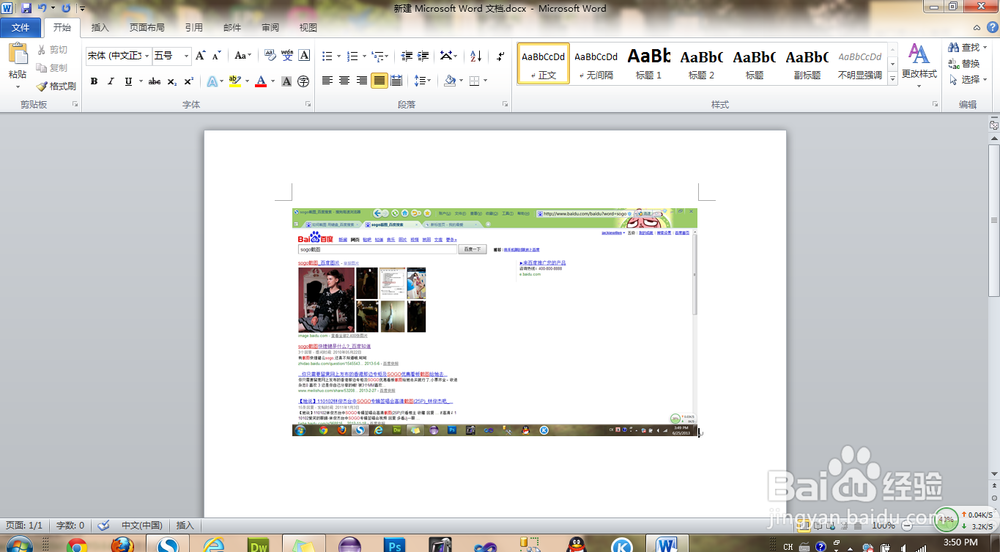Image resolution: width=1000 pixels, height=552 pixels.
Task: Click the Enclosed Character (字) icon
Action: pos(304,82)
